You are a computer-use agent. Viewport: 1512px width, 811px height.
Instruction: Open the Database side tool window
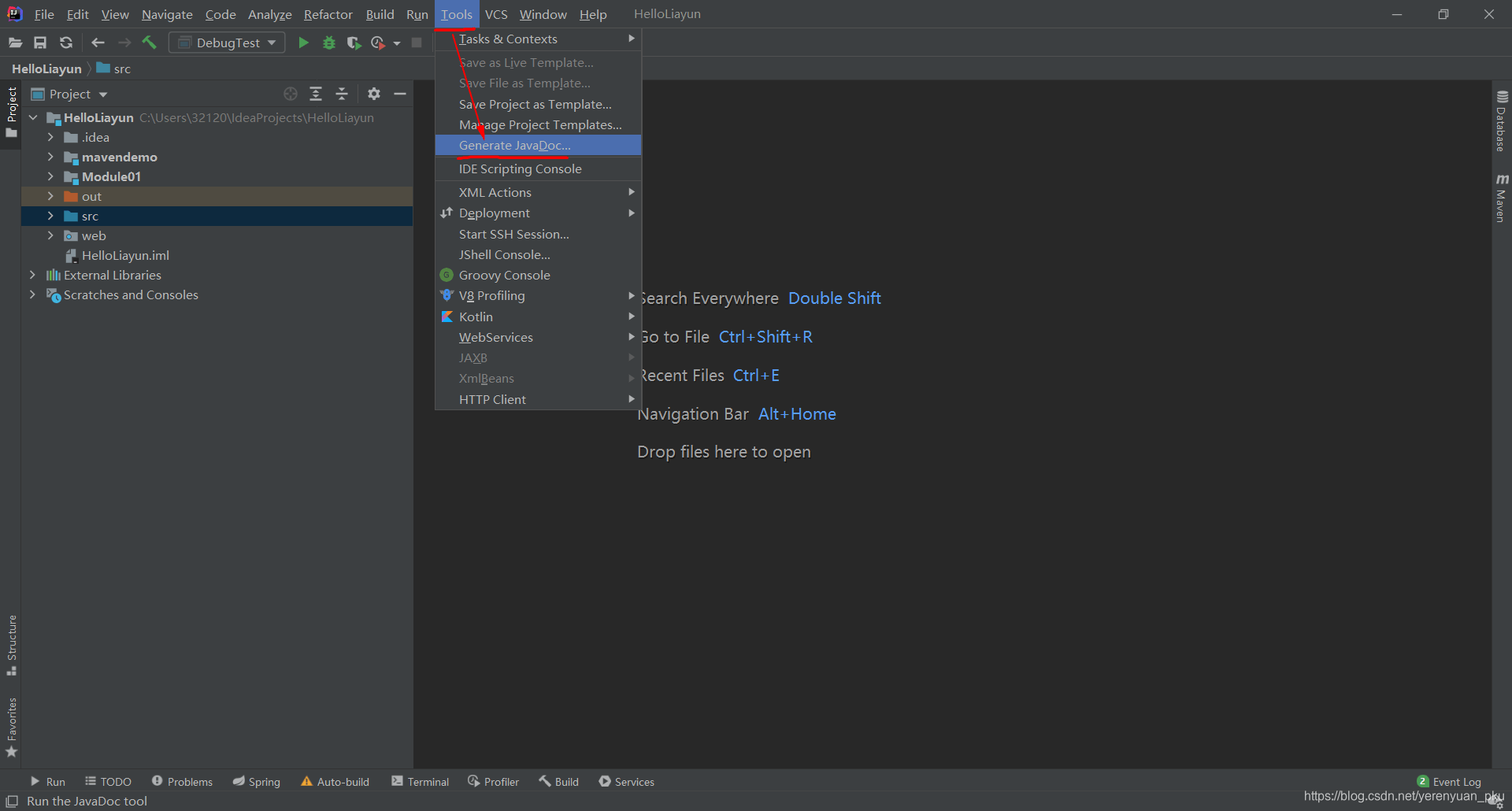coord(1502,121)
